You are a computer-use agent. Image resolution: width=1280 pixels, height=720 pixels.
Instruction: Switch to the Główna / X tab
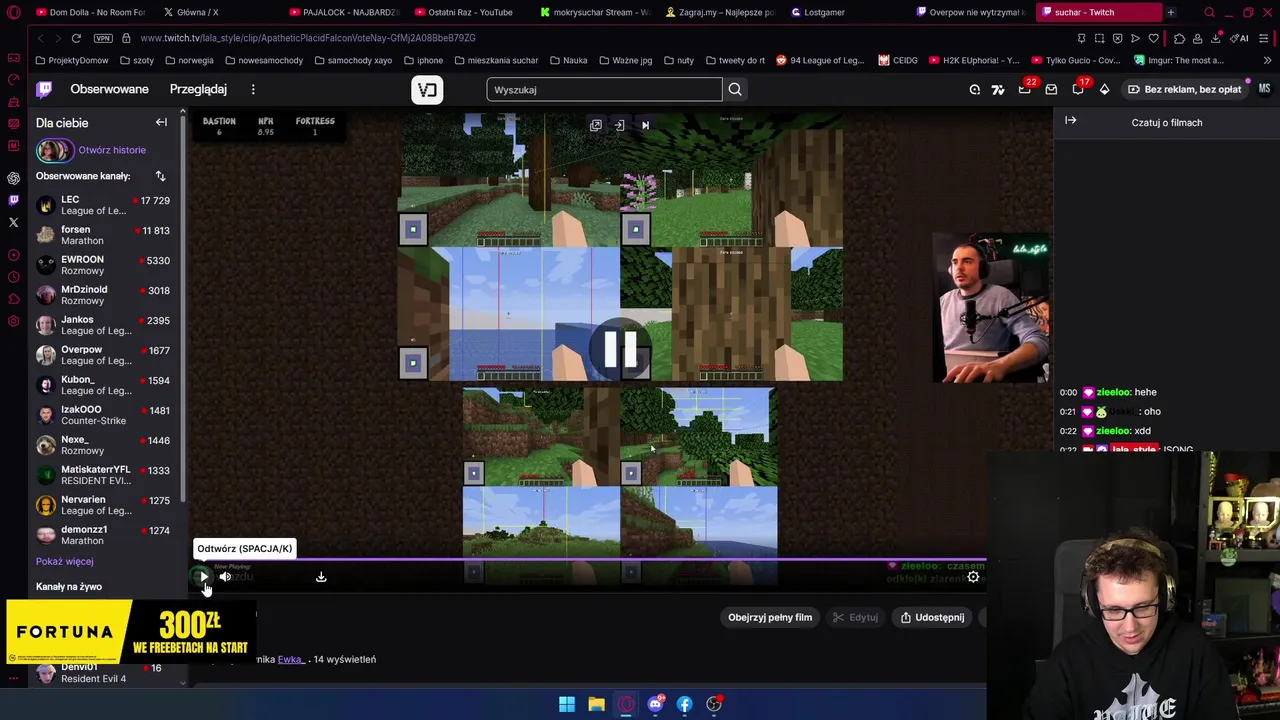(215, 12)
